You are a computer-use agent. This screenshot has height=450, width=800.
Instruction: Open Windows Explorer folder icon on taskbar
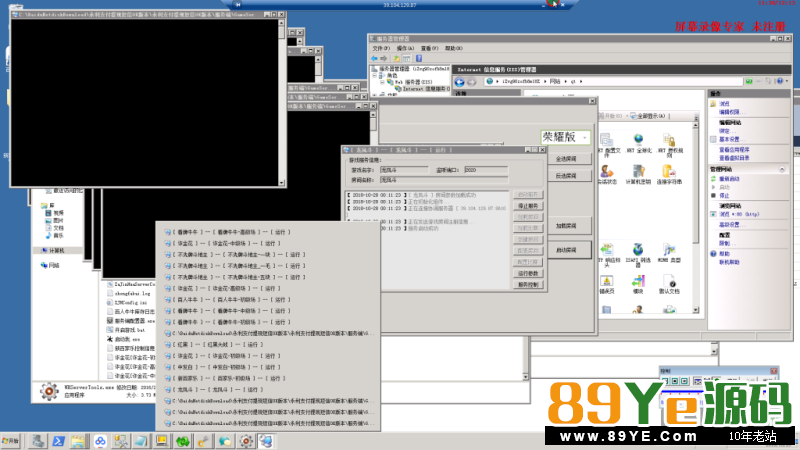(x=78, y=441)
